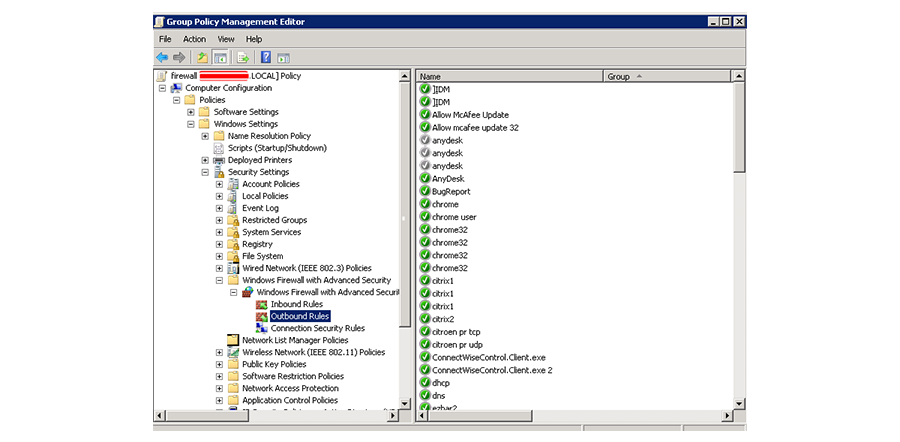Click the console tree vertical scrollbar thumb
This screenshot has width=900, height=442.
[405, 203]
